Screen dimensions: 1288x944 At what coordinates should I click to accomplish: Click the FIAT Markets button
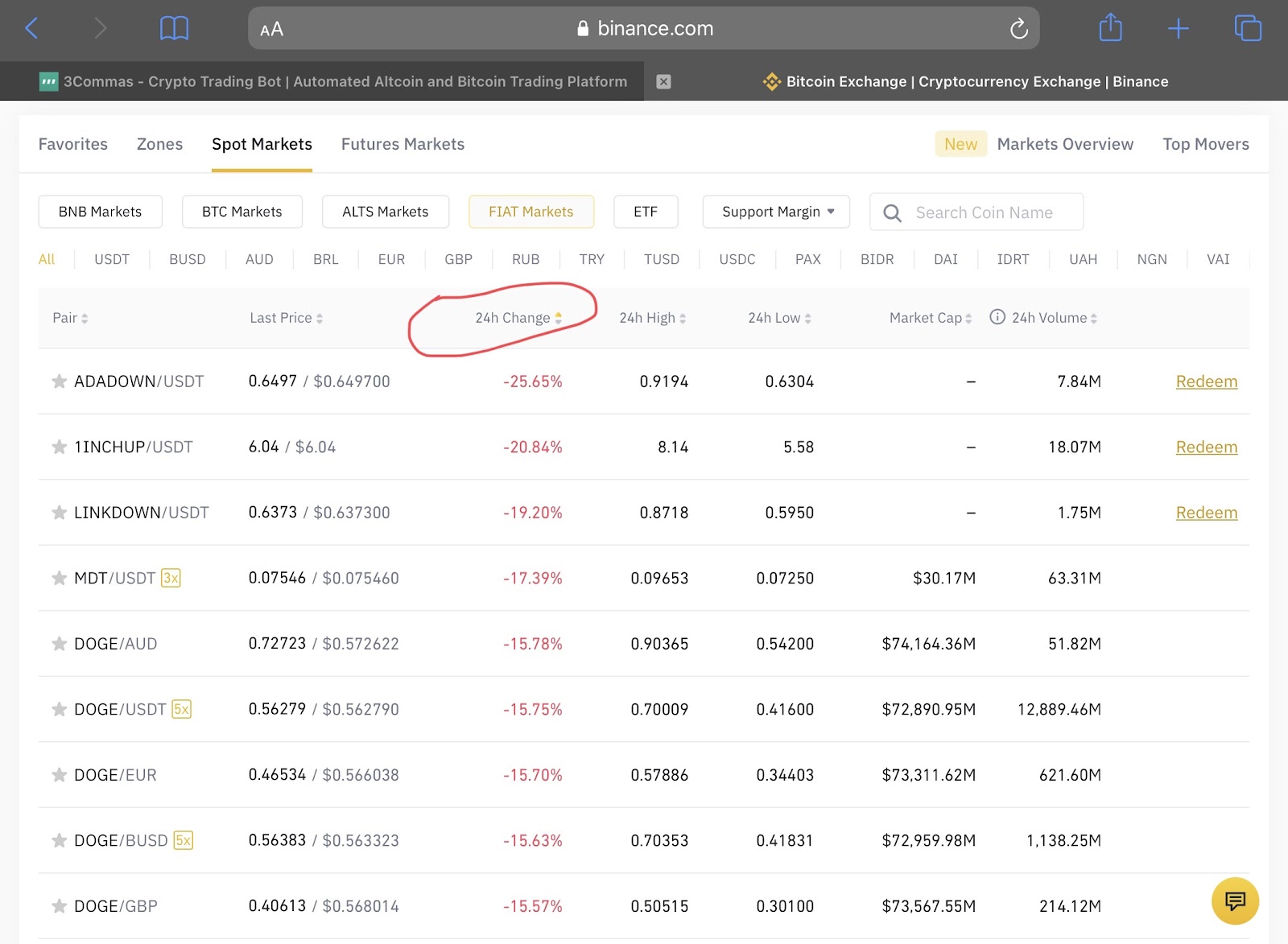[x=531, y=212]
